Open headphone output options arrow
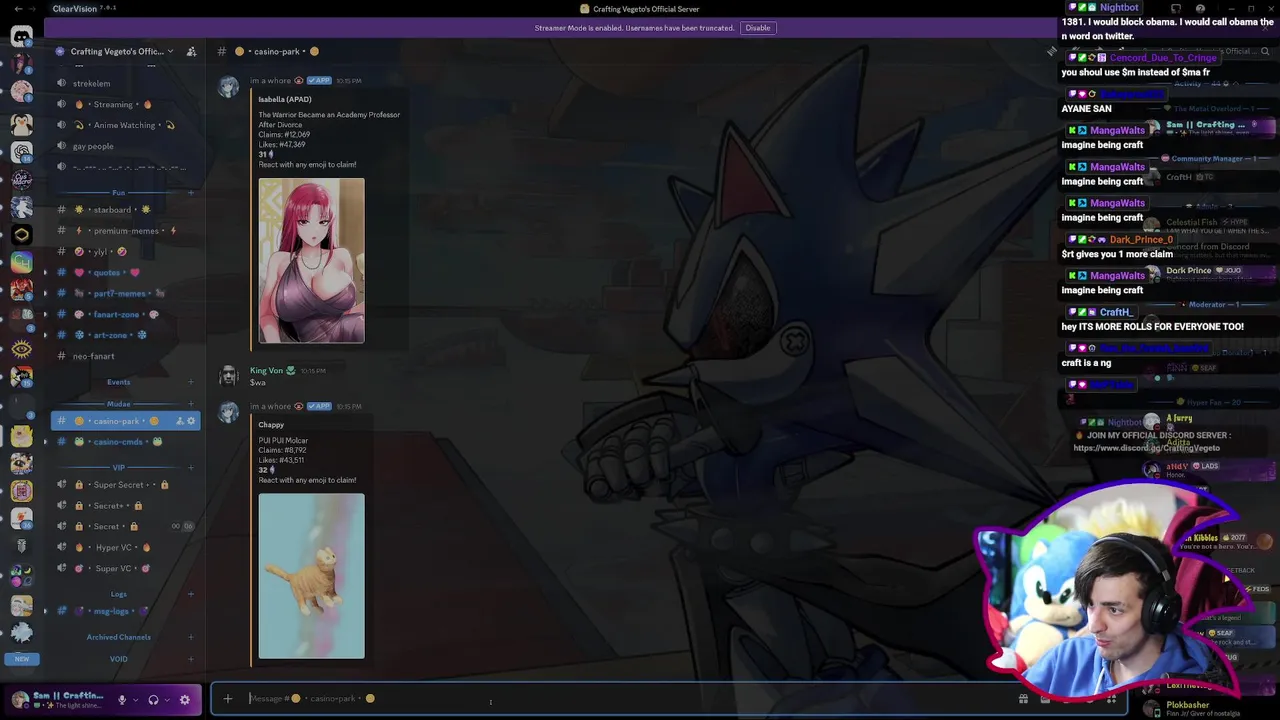The image size is (1280, 720). coord(166,700)
